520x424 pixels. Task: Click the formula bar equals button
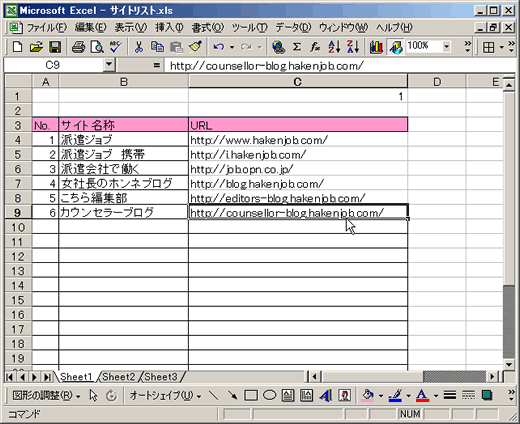(x=156, y=65)
